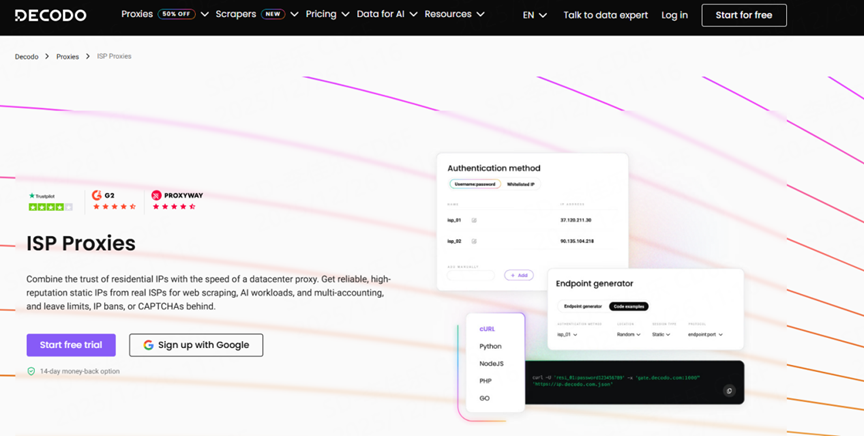Open the Pricing menu

click(327, 15)
